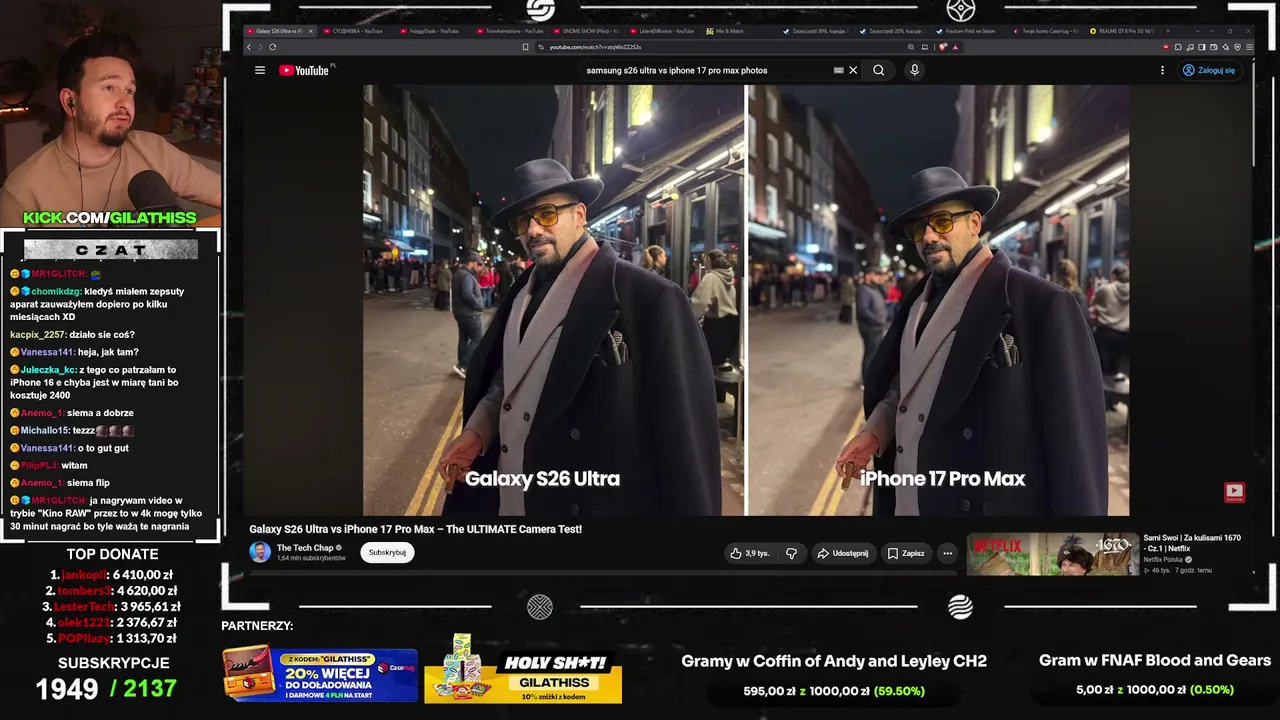Run search with the magnifier button
This screenshot has height=720, width=1280.
coord(878,70)
